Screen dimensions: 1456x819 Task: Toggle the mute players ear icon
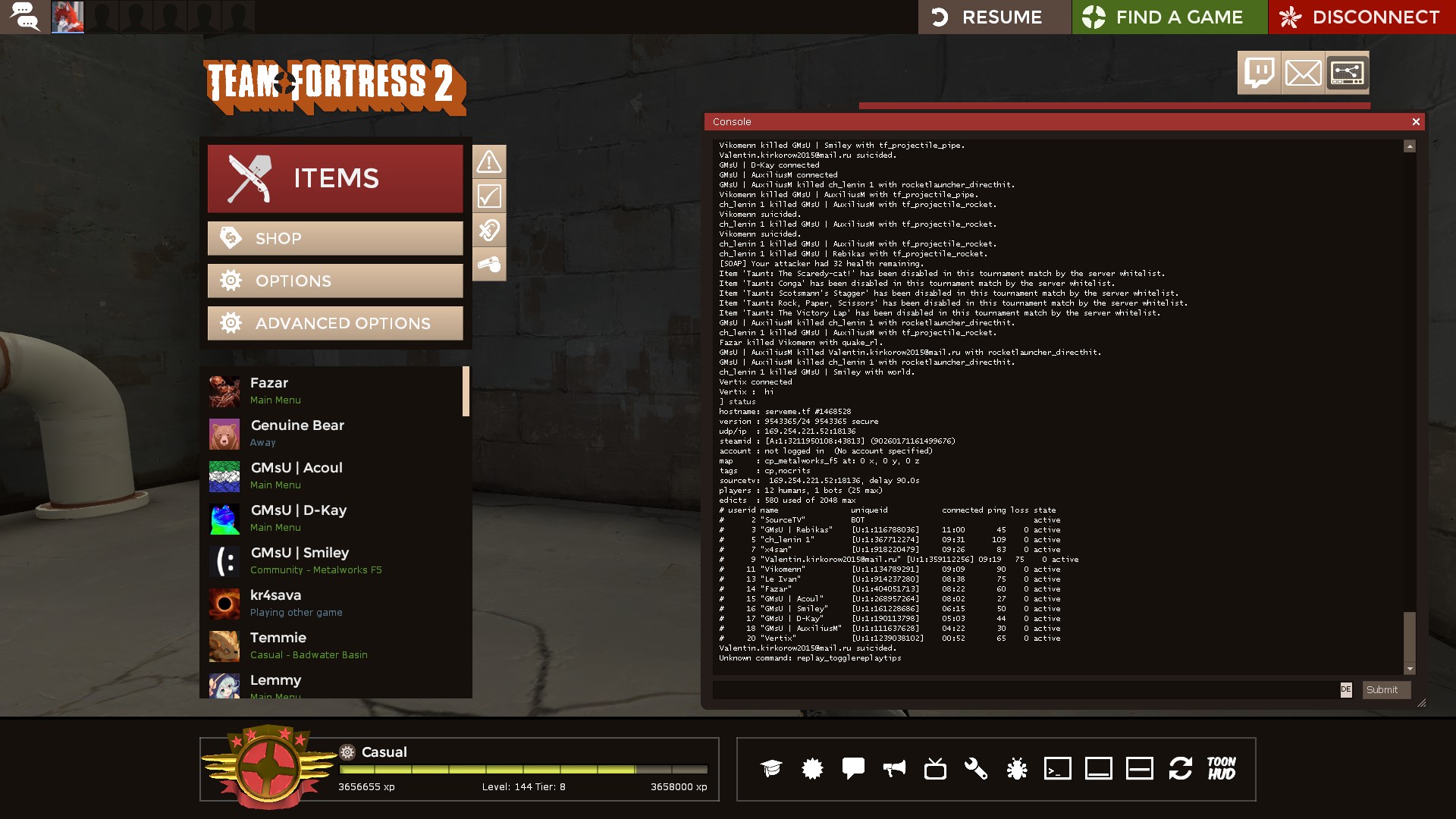coord(489,231)
